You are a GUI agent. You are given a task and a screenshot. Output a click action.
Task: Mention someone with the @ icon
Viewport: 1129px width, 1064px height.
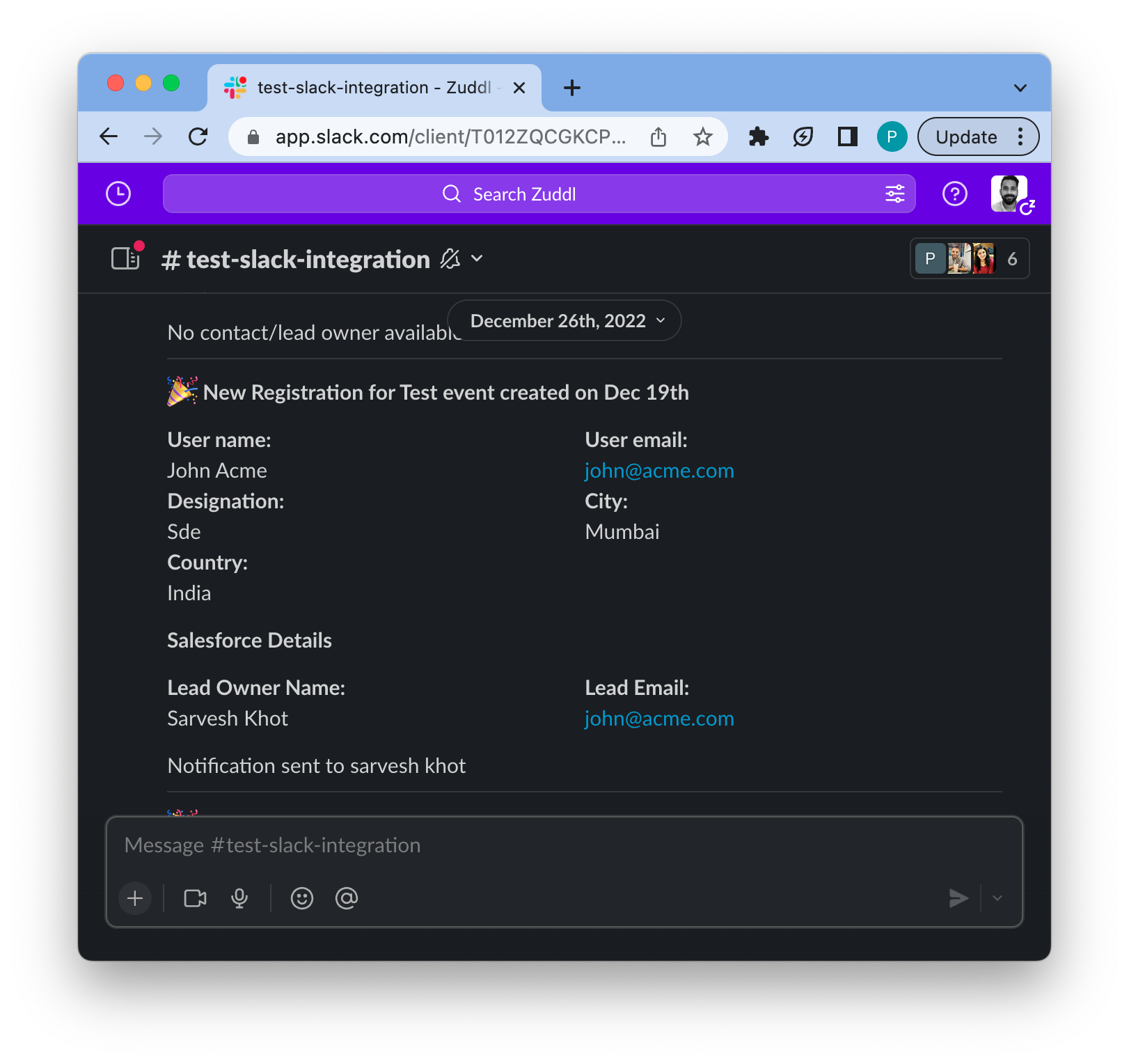347,898
